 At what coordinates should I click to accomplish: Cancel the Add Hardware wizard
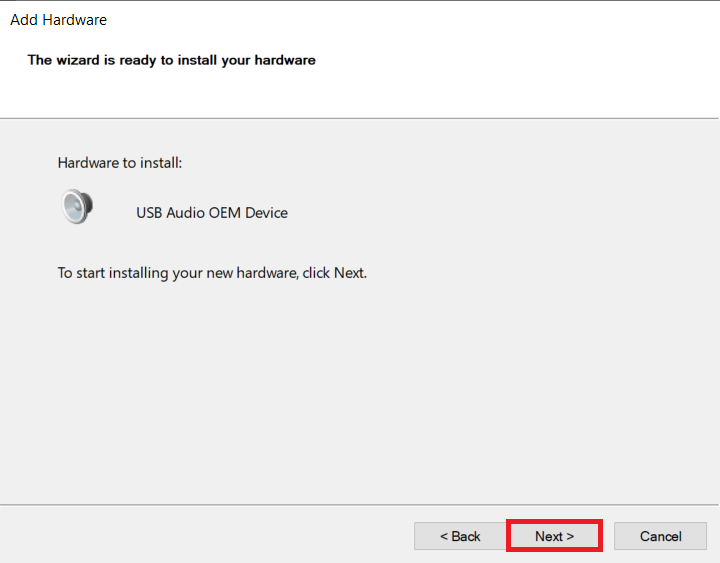[660, 536]
